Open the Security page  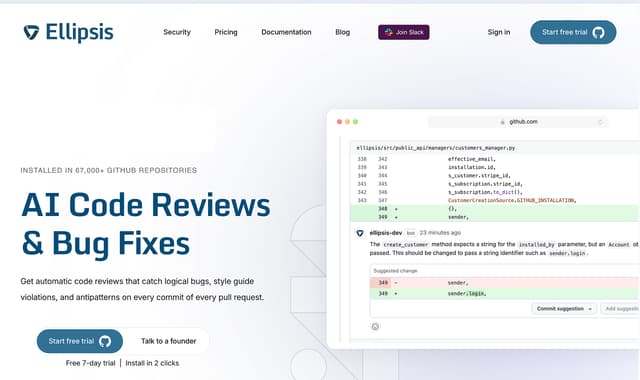tap(177, 32)
